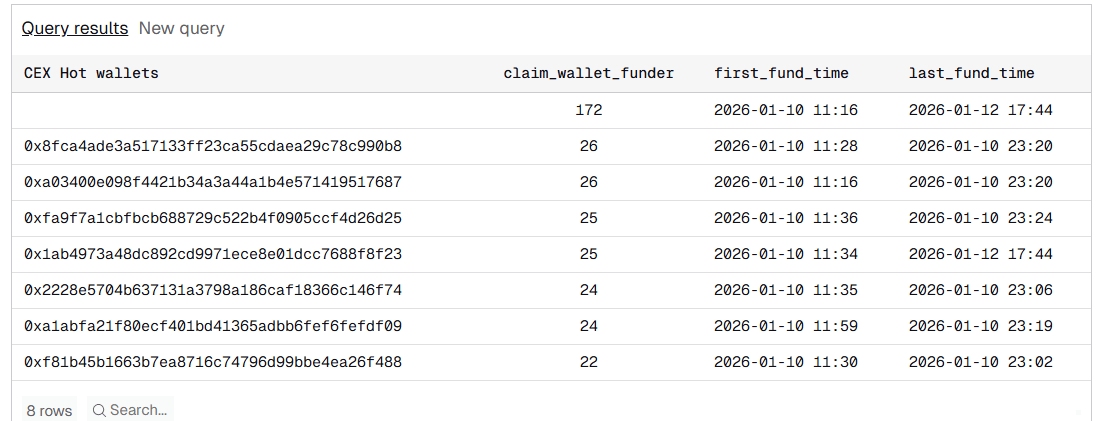Open the New query tab

click(x=181, y=28)
